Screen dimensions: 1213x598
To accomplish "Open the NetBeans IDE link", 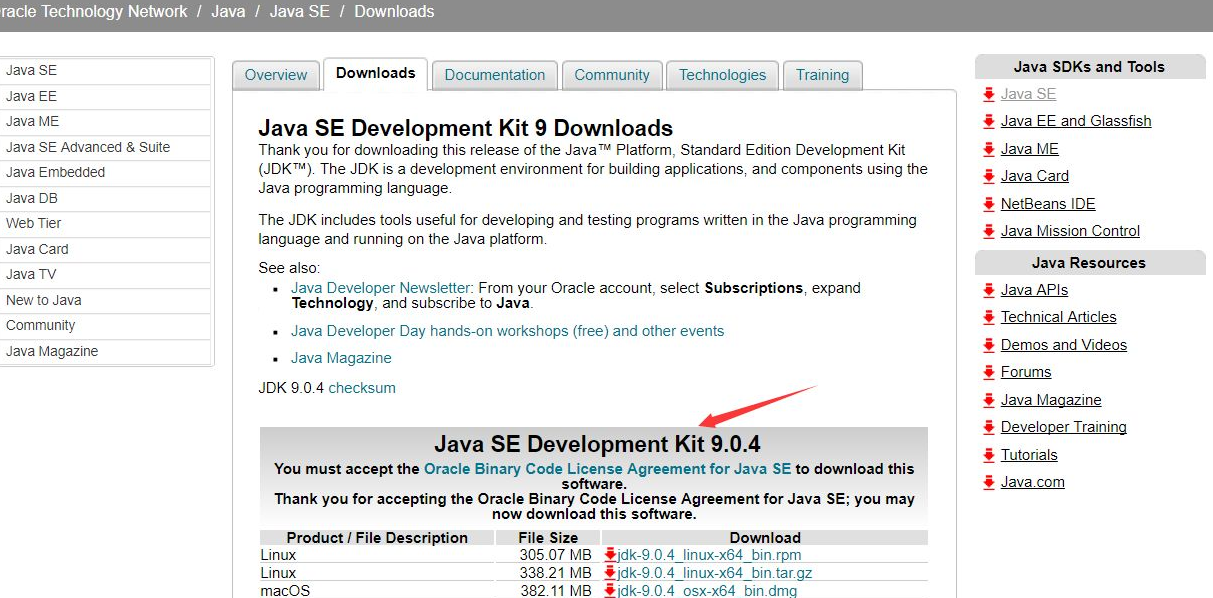I will 1048,204.
